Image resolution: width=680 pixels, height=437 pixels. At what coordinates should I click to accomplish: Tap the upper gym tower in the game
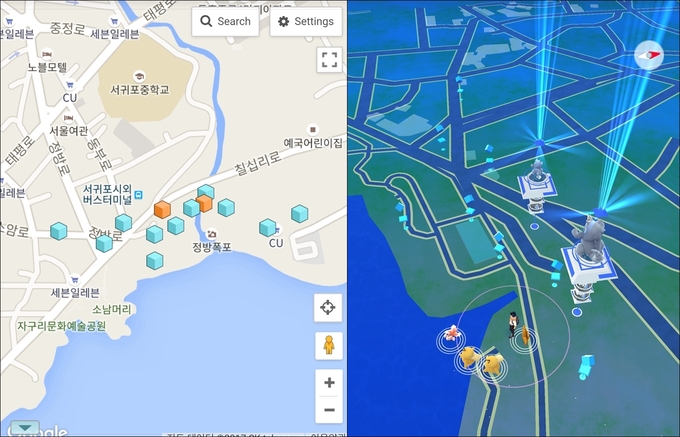tap(537, 186)
